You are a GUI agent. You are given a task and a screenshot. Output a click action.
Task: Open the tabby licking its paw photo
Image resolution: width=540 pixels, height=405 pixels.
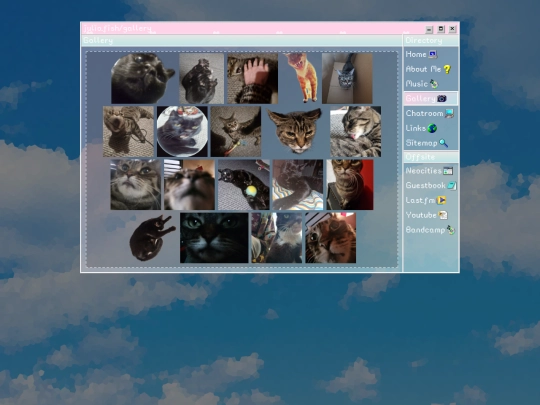pos(355,132)
